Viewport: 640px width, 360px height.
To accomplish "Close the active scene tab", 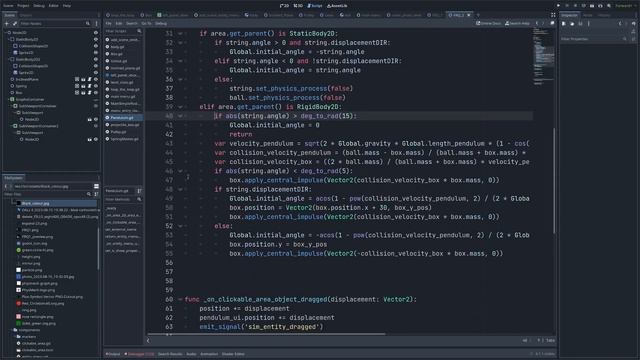I will pos(469,15).
